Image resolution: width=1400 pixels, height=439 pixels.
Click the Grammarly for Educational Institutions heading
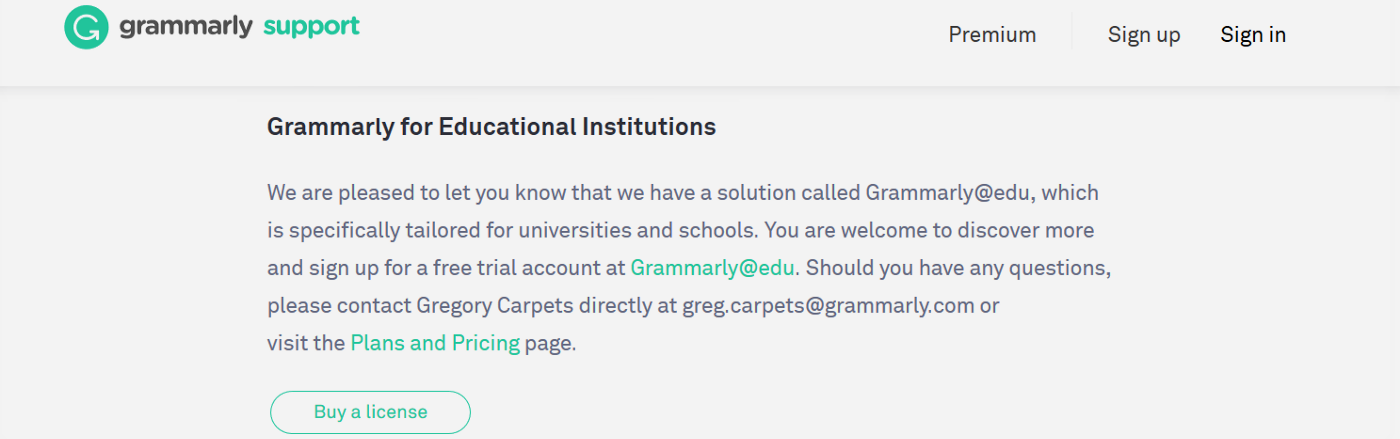pyautogui.click(x=491, y=127)
